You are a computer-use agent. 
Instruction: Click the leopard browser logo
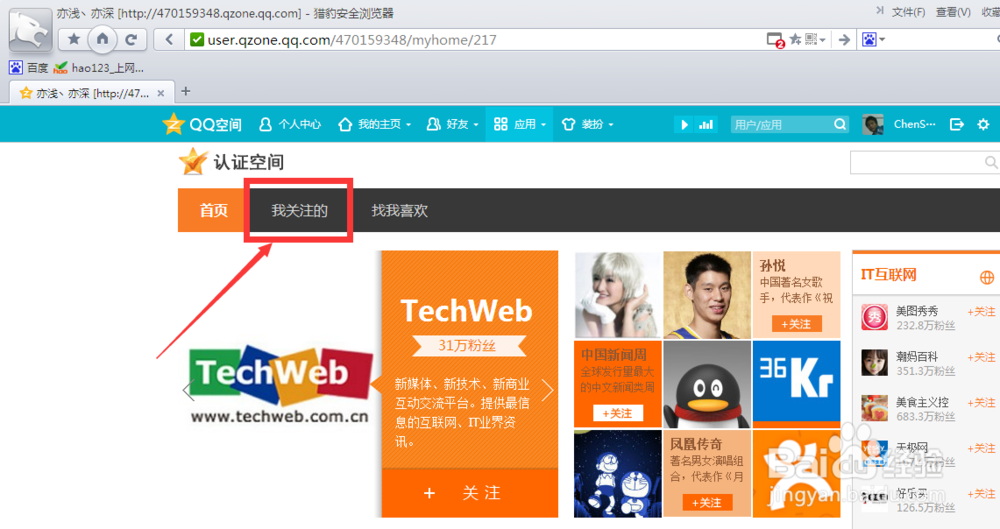pos(30,31)
